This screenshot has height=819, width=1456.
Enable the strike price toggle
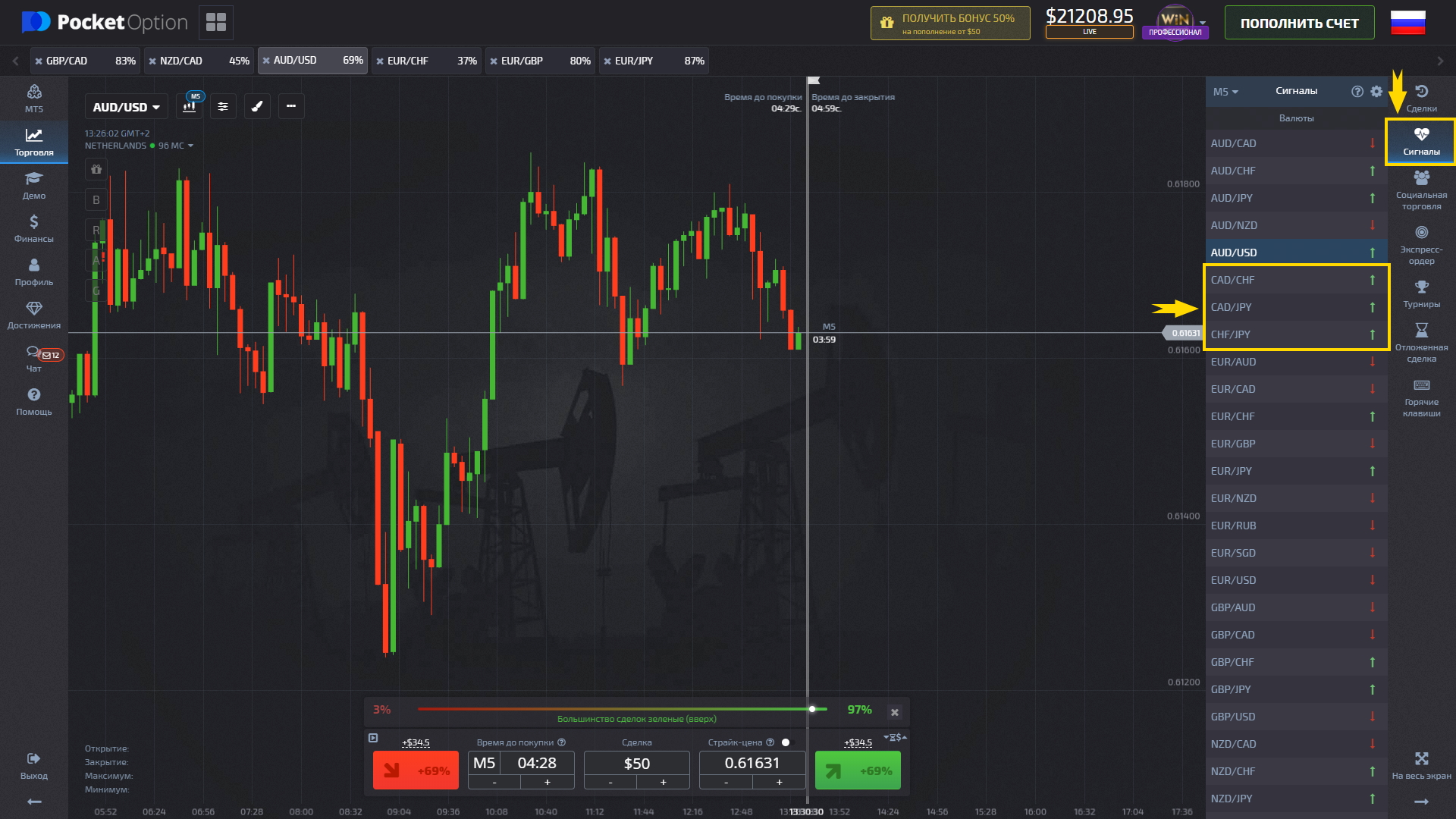coord(786,742)
